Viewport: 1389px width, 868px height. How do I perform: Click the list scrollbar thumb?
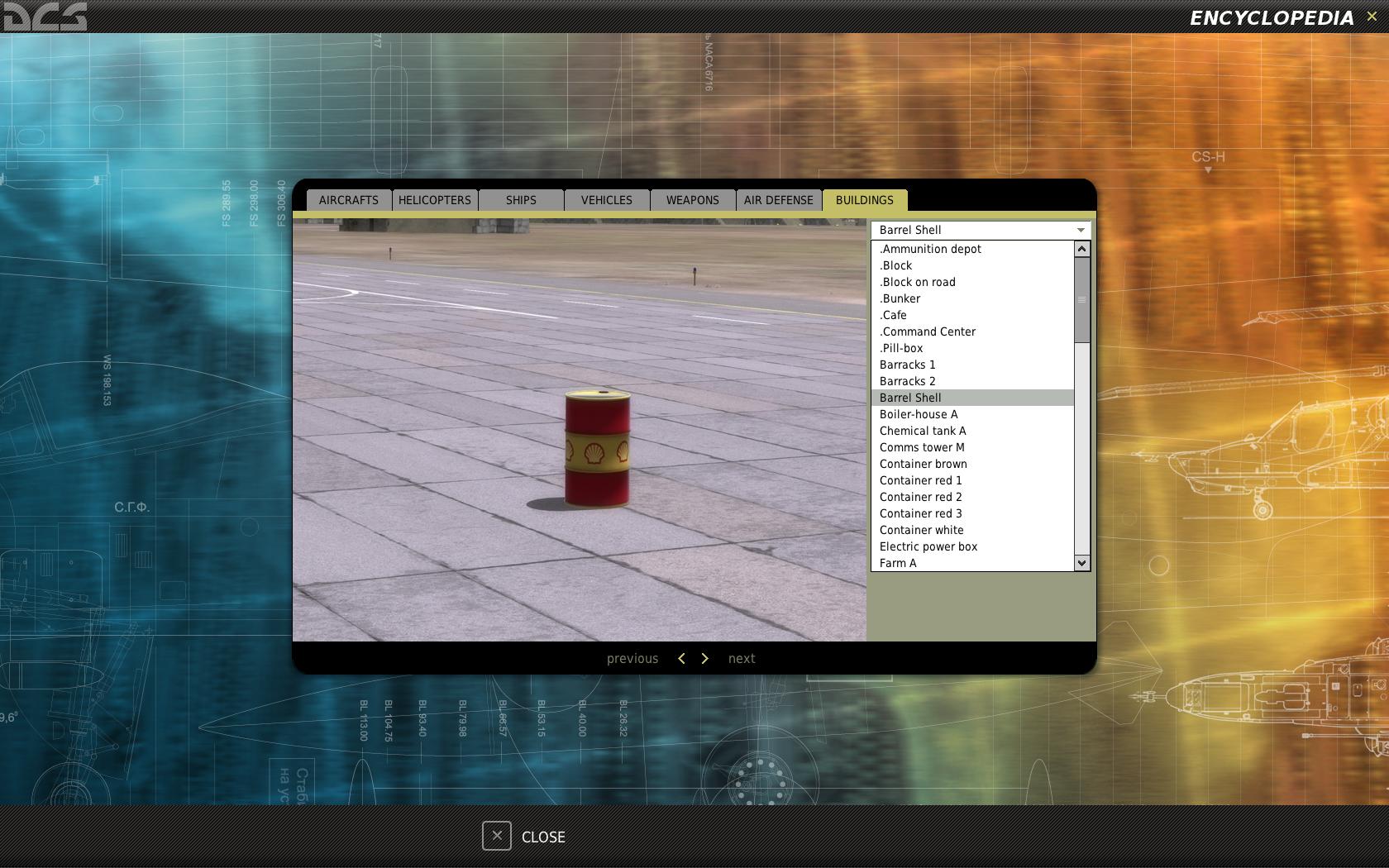(x=1081, y=299)
